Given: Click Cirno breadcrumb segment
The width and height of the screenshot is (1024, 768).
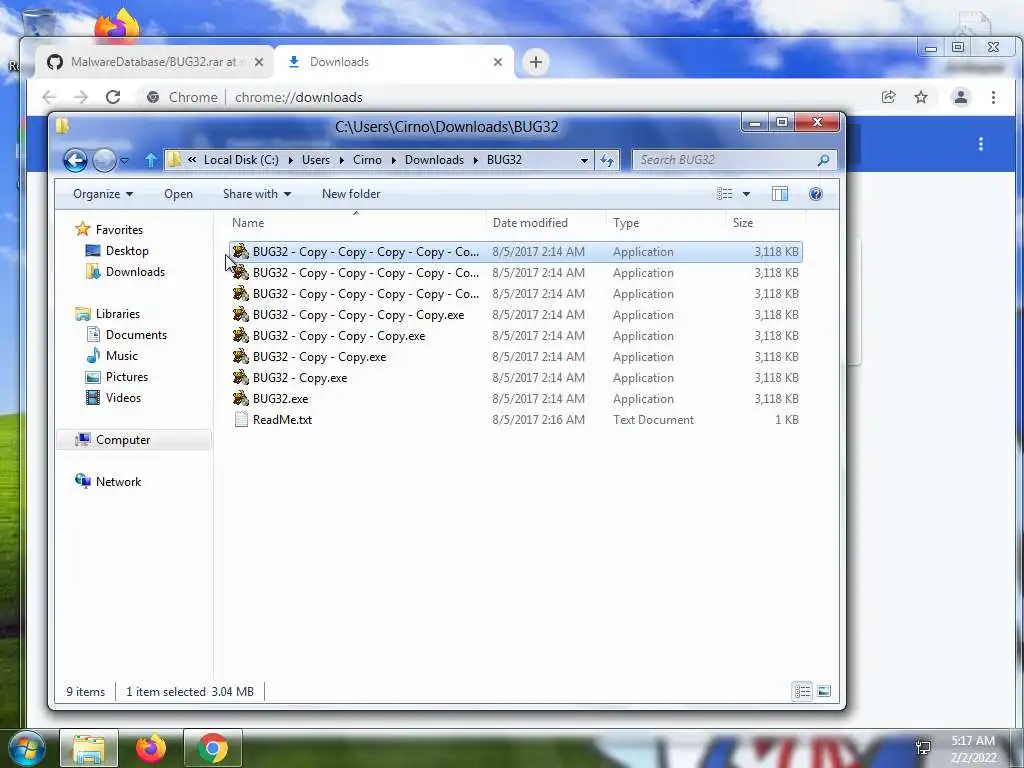Looking at the screenshot, I should [367, 160].
